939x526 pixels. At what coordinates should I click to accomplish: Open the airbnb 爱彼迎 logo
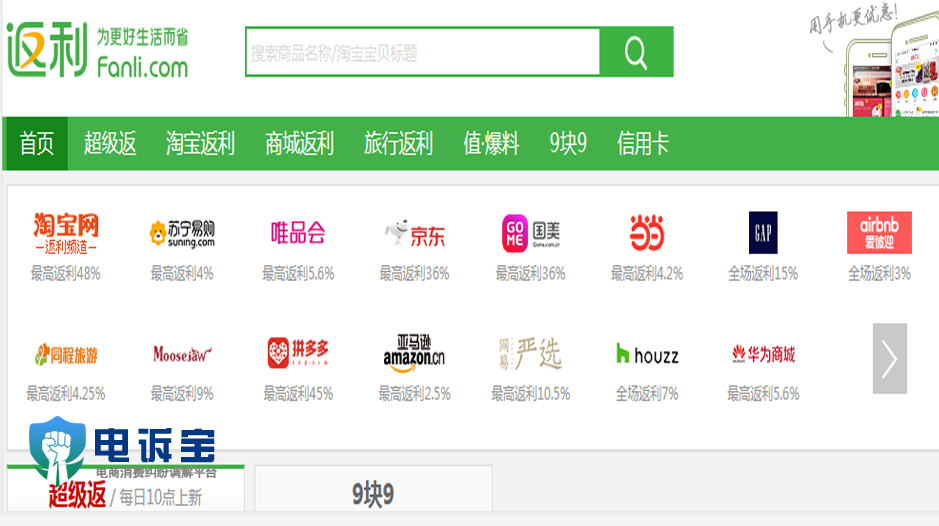coord(879,232)
